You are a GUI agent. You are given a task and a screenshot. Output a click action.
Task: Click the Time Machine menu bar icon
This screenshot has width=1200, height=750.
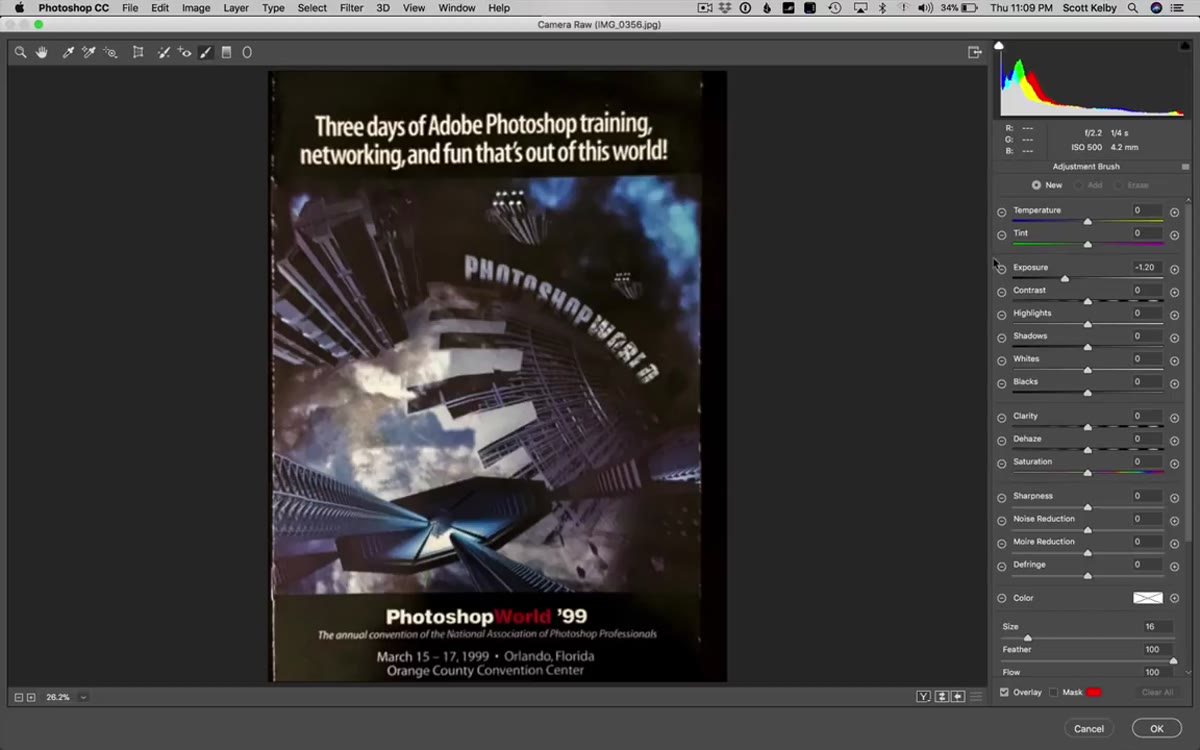pyautogui.click(x=835, y=8)
